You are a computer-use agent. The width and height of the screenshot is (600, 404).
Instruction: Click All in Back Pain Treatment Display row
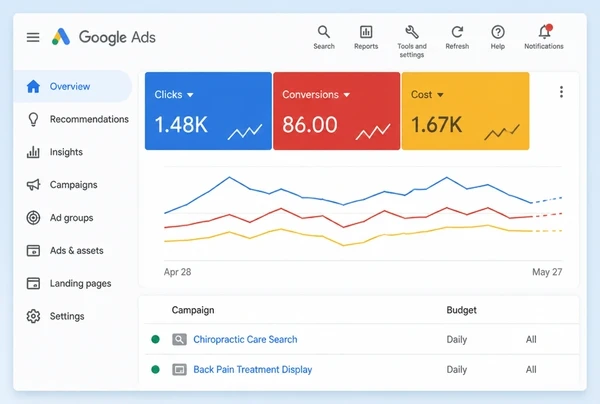[531, 370]
